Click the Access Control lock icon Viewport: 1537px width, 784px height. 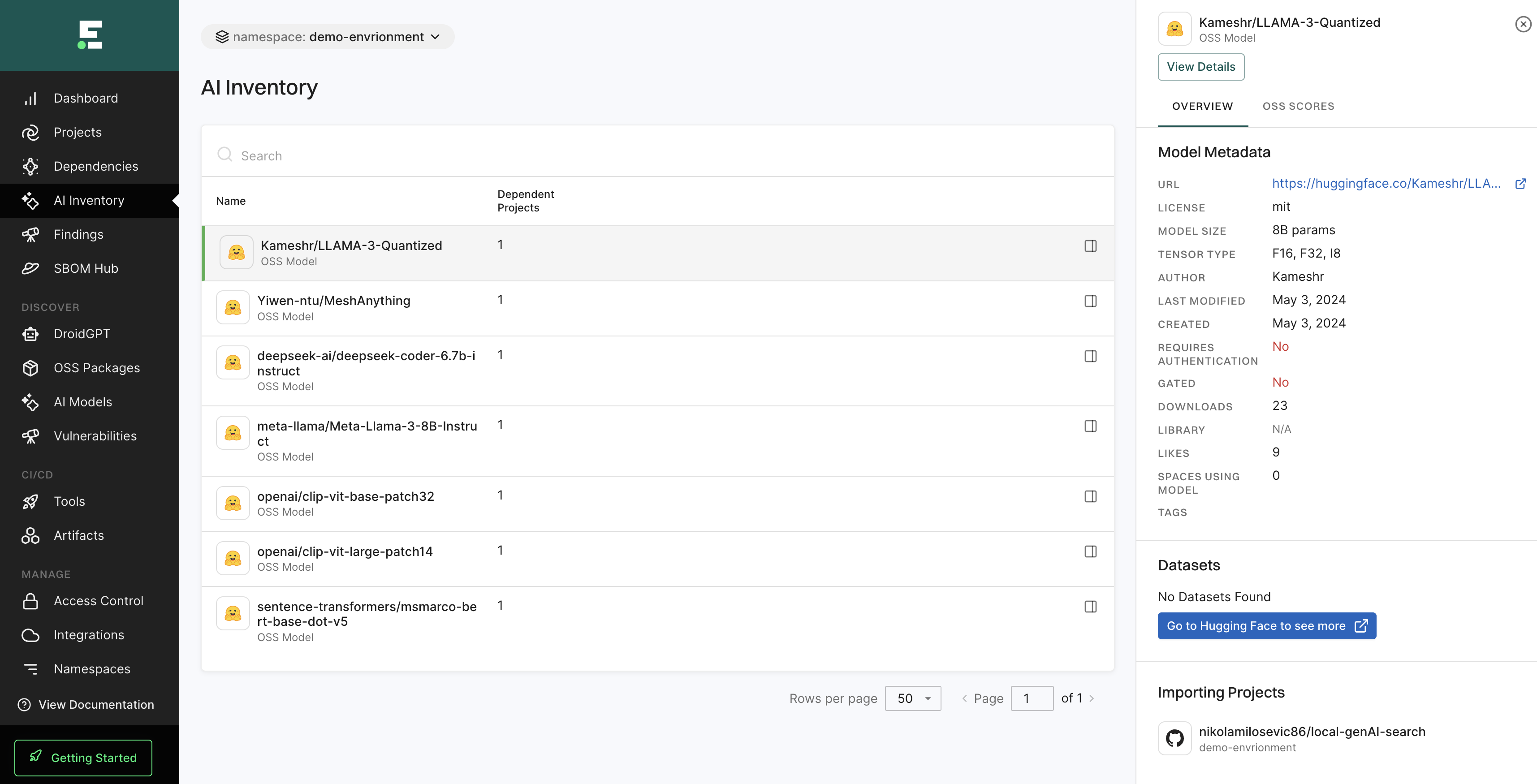(x=30, y=601)
